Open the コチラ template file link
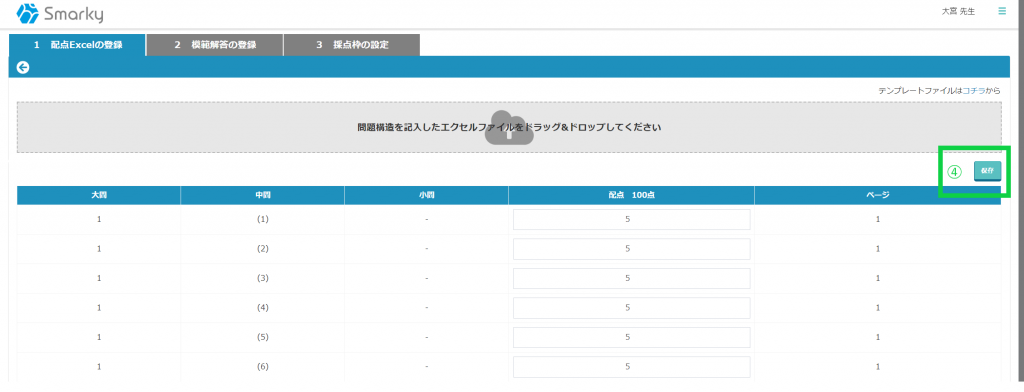 974,91
